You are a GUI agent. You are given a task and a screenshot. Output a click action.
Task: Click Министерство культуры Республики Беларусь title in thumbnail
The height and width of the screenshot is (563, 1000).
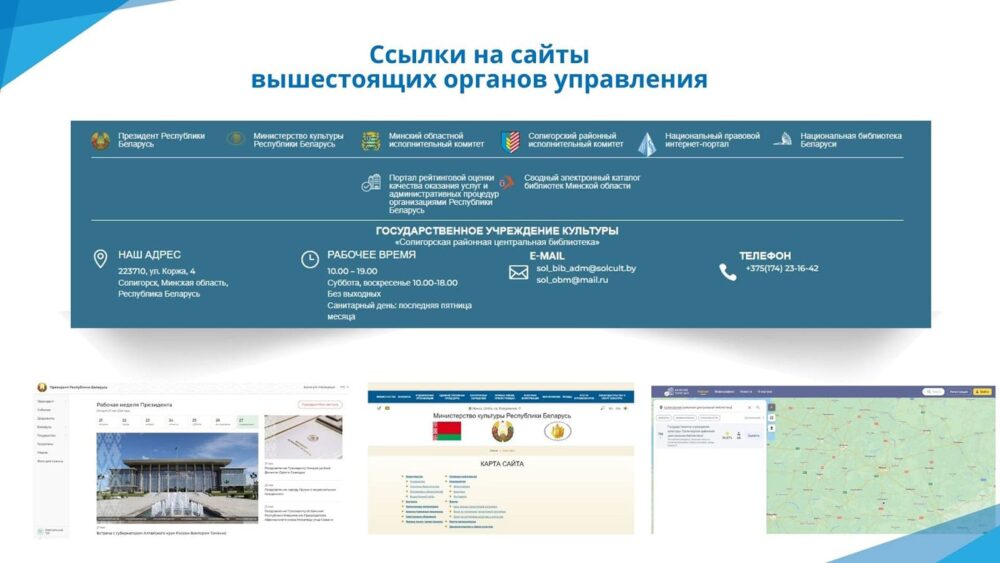click(x=502, y=416)
